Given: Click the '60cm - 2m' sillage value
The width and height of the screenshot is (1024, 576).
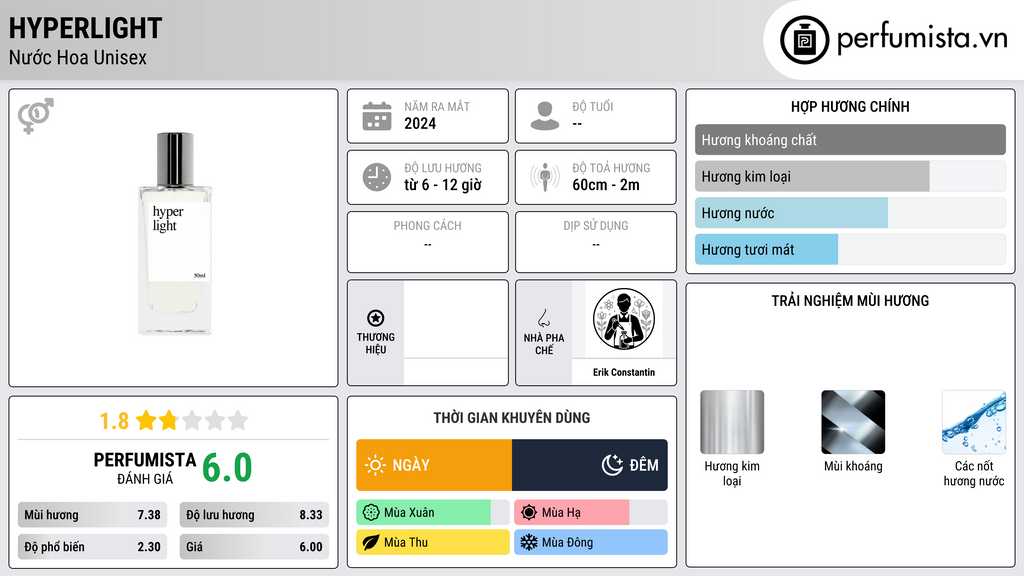Looking at the screenshot, I should 605,185.
